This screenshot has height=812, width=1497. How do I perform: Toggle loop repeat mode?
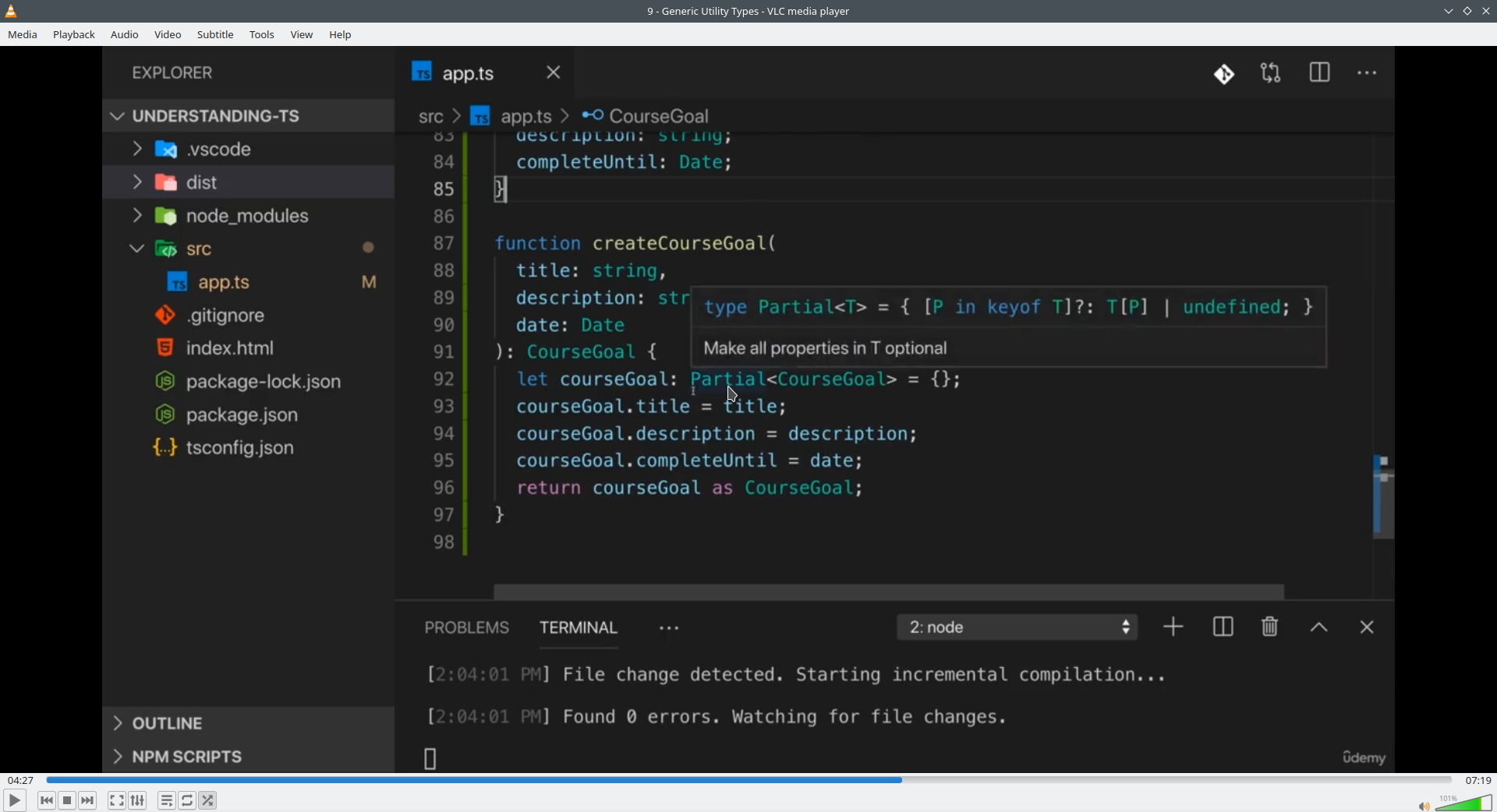click(188, 800)
